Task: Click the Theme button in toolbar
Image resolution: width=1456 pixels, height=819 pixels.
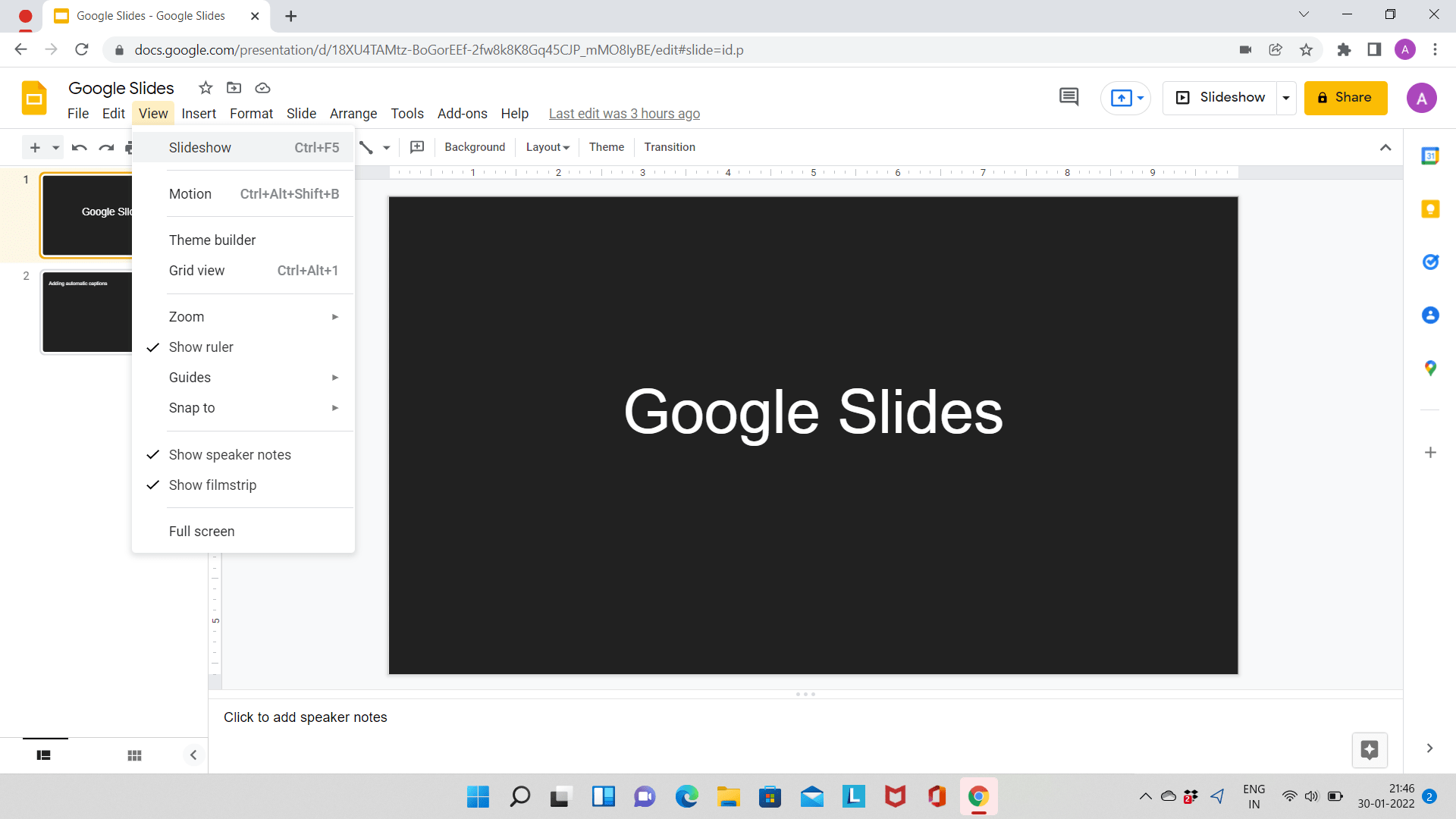Action: click(605, 147)
